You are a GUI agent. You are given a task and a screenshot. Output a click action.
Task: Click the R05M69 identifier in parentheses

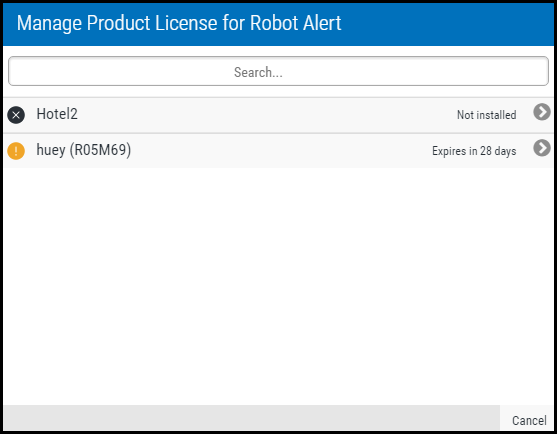pyautogui.click(x=100, y=150)
